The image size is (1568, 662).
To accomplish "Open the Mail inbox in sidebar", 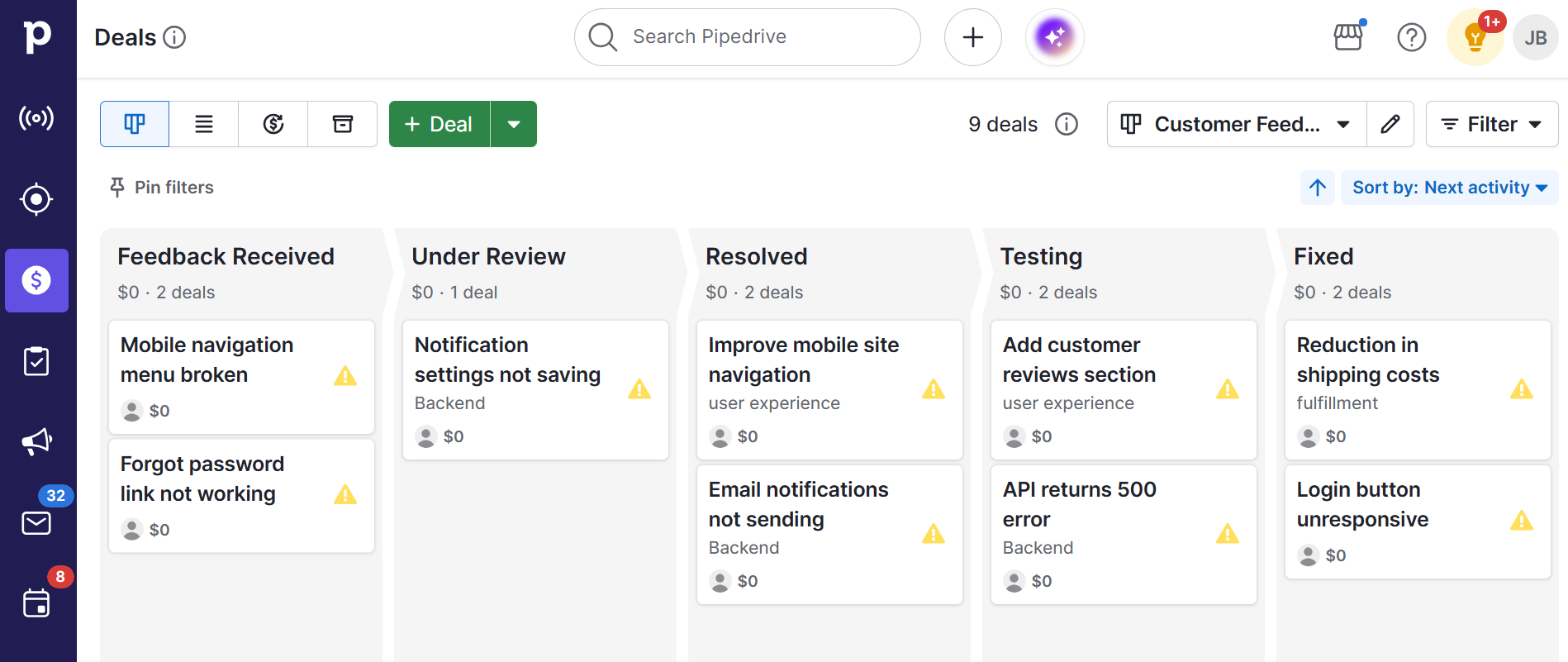I will pyautogui.click(x=36, y=522).
